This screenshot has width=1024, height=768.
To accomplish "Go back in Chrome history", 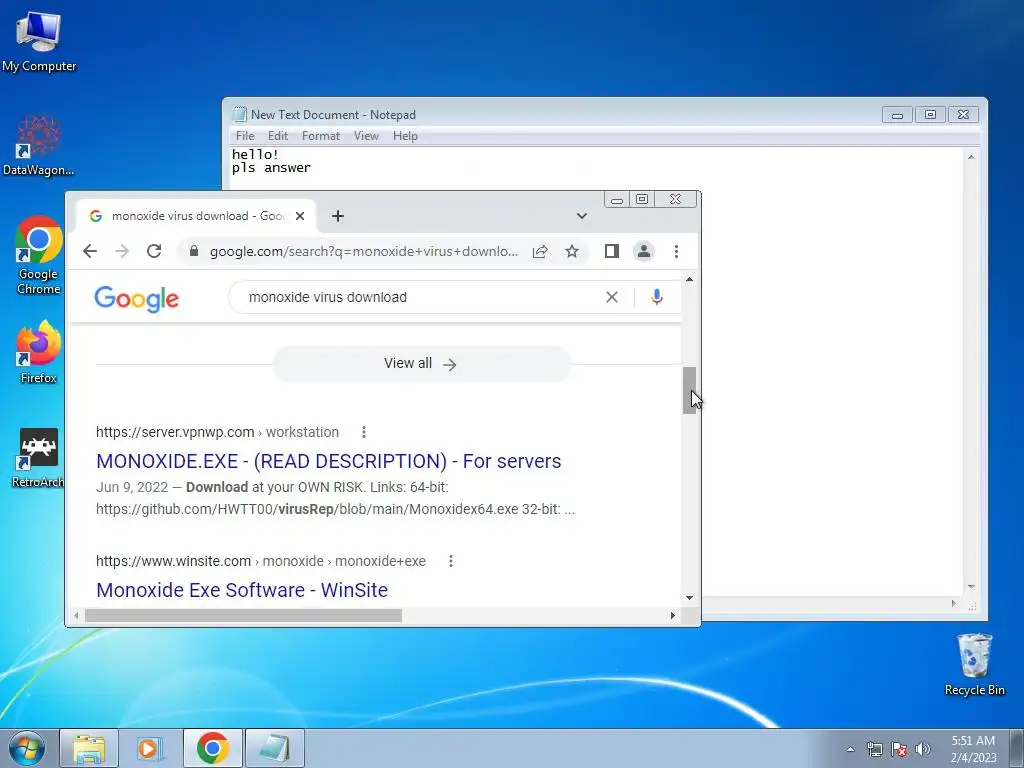I will coord(90,251).
